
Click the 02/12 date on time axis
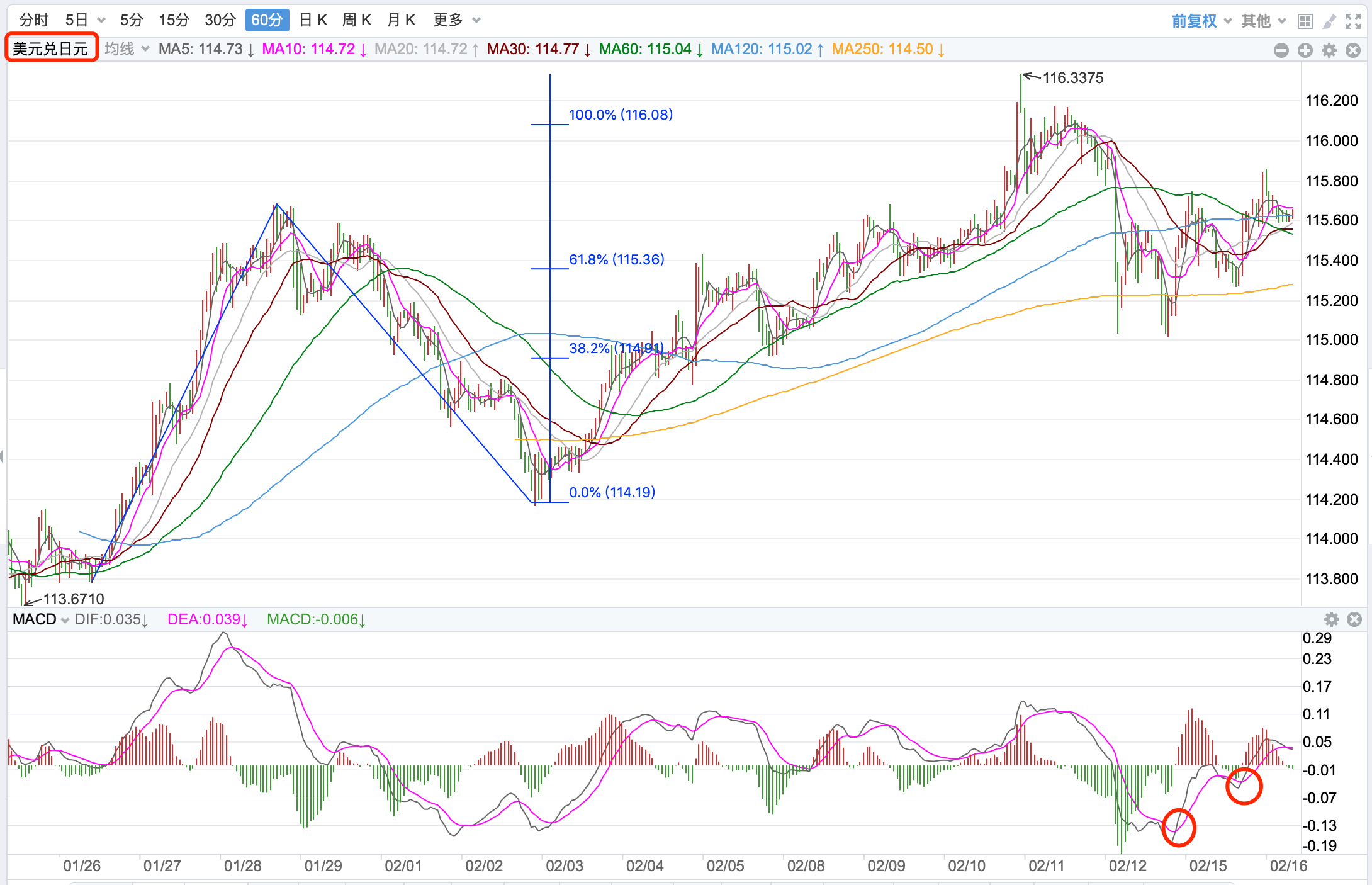(x=1128, y=866)
